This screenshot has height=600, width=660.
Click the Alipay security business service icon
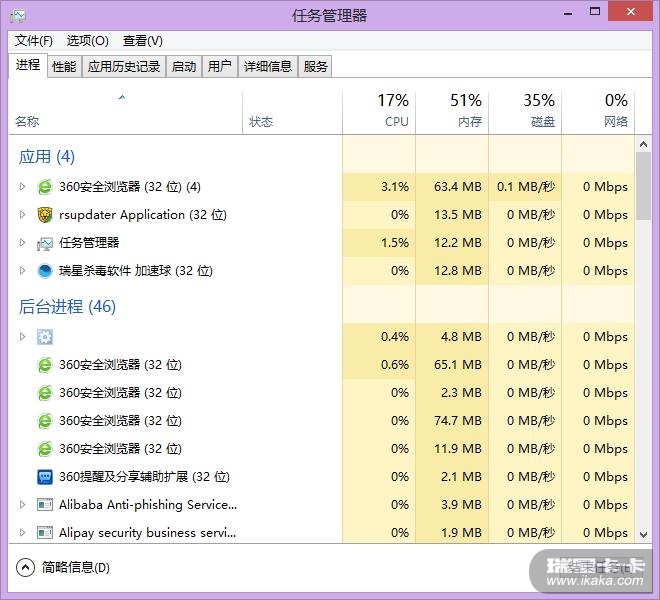[45, 533]
